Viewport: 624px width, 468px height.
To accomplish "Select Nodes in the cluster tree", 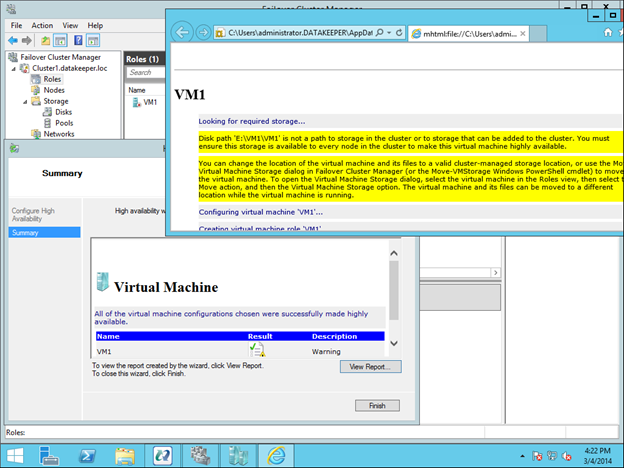I will [x=53, y=90].
